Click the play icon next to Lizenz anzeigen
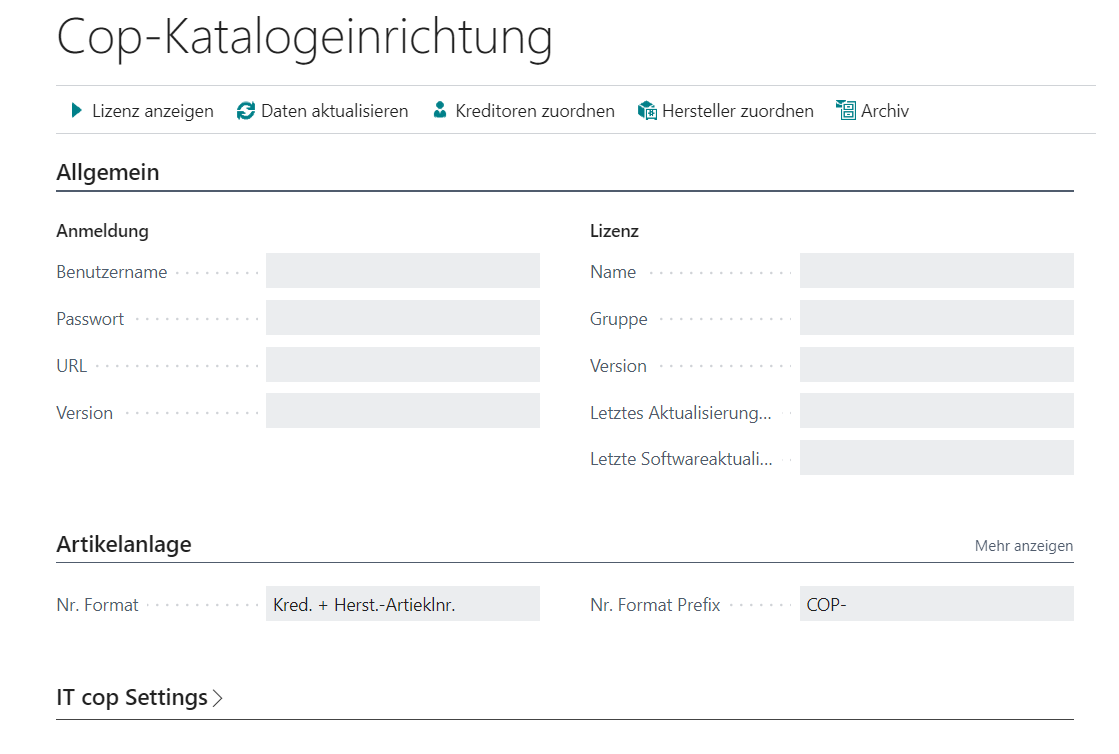1119x754 pixels. [x=76, y=111]
